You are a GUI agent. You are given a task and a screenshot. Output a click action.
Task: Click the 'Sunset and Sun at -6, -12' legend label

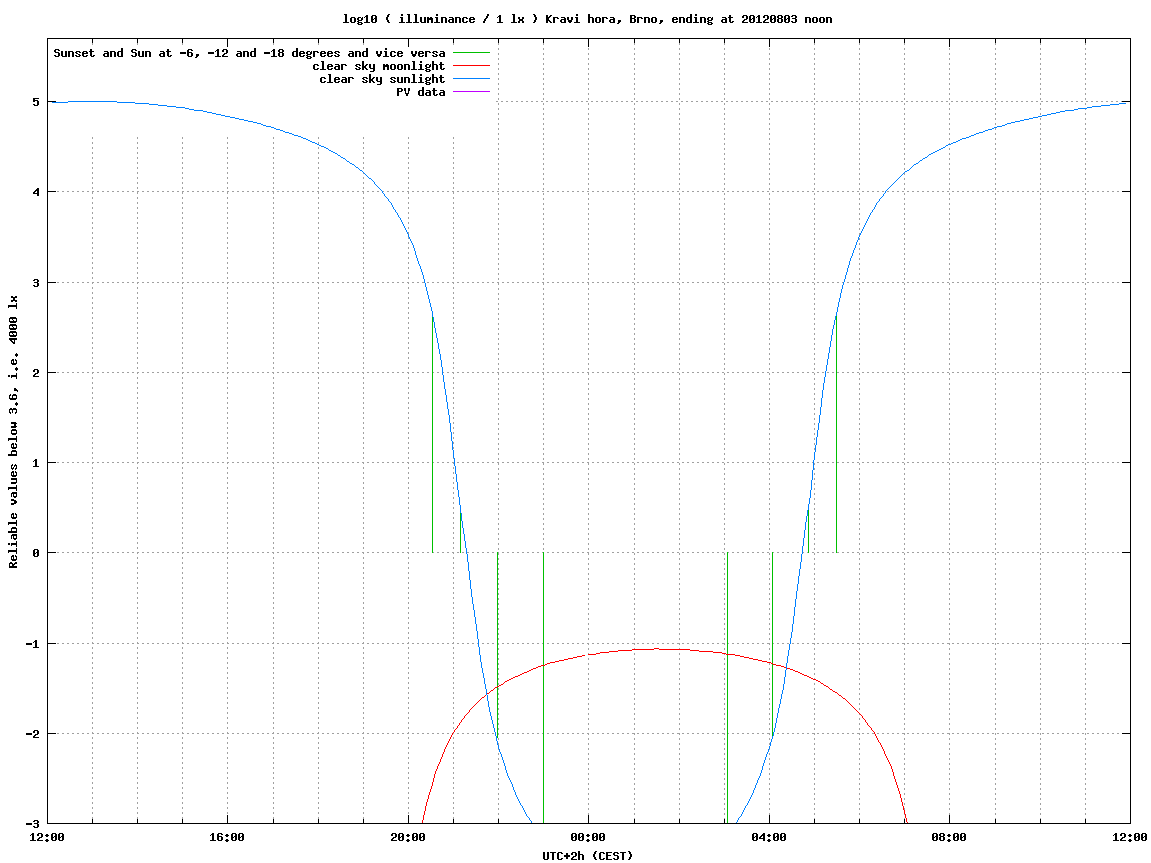point(249,53)
